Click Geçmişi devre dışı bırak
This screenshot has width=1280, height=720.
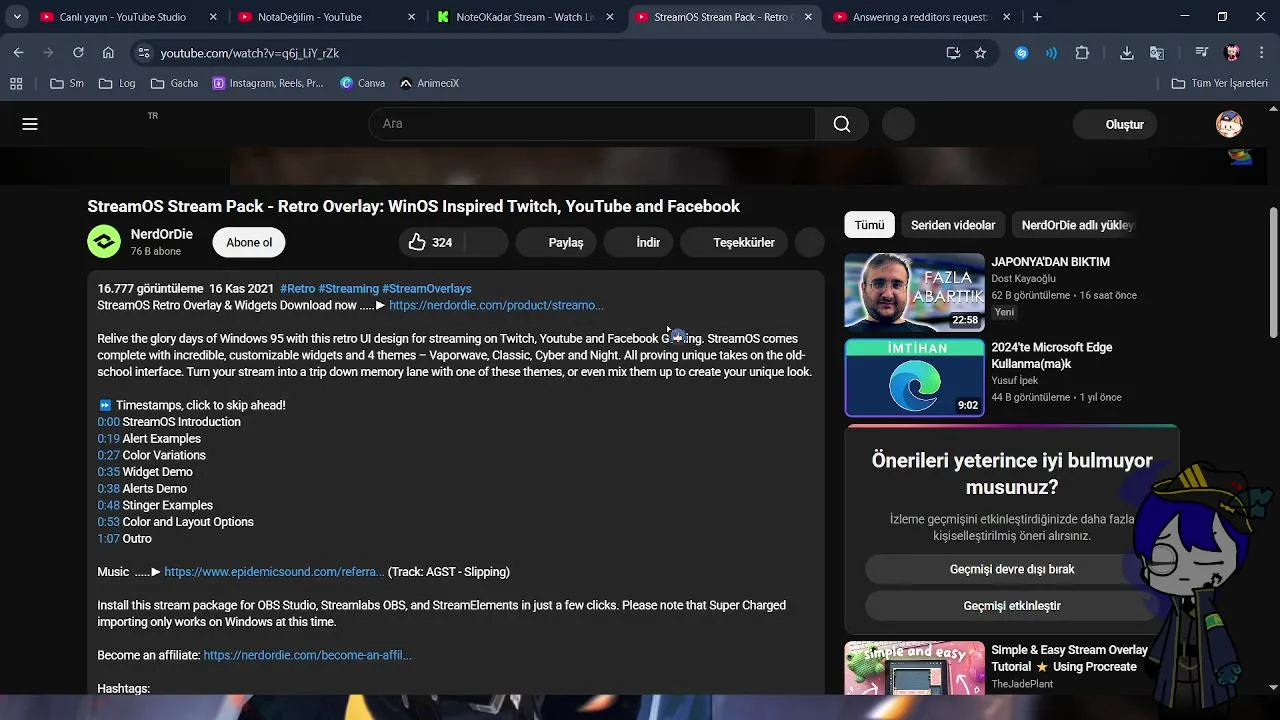[x=1012, y=569]
